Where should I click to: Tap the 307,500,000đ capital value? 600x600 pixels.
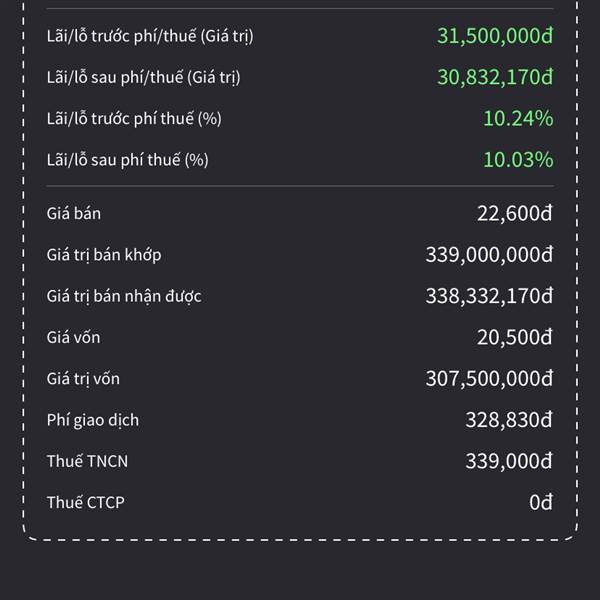tap(489, 378)
